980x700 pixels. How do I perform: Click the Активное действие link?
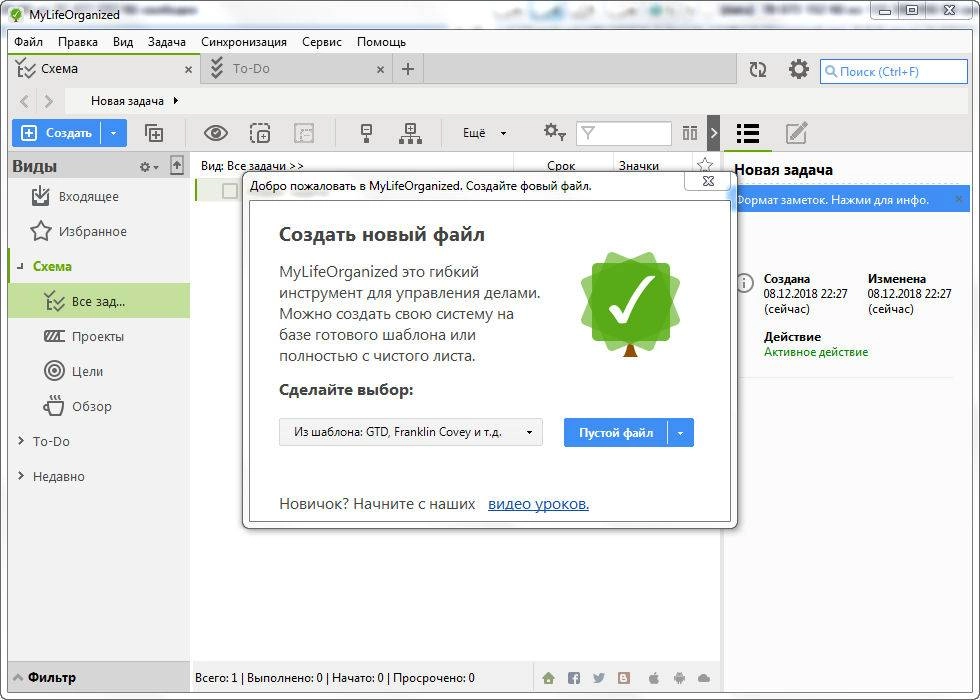tap(816, 352)
